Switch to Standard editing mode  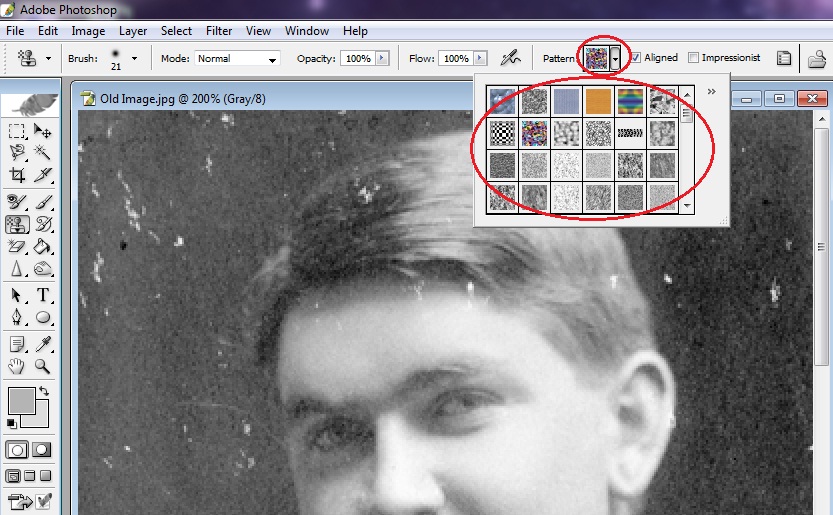(x=16, y=450)
